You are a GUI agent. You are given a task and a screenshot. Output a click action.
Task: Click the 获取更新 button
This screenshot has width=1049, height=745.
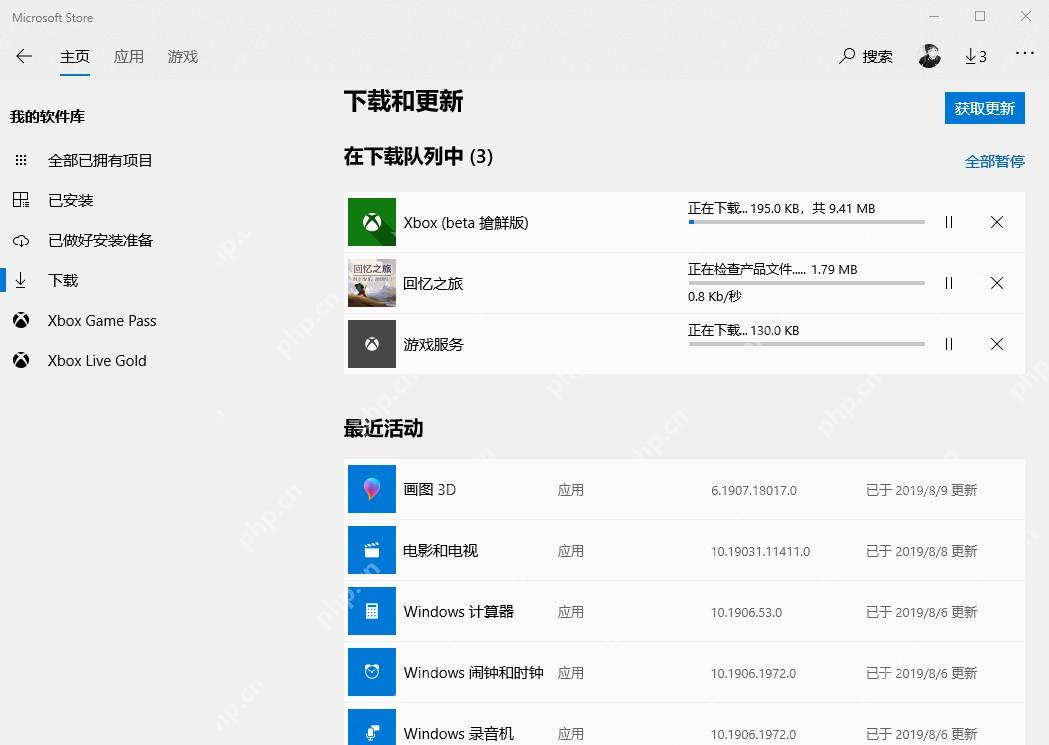pyautogui.click(x=984, y=108)
